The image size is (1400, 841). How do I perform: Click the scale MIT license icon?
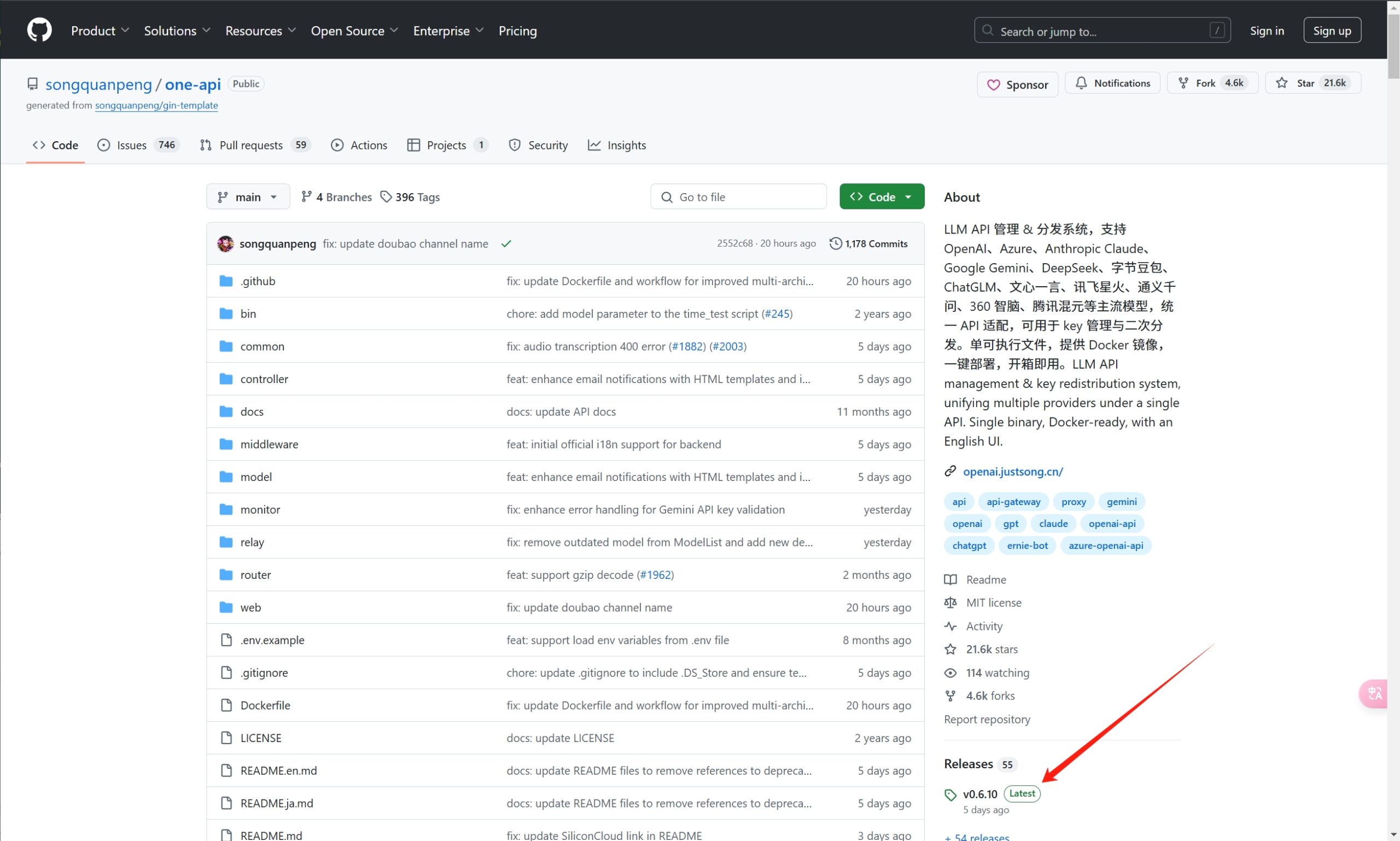tap(951, 602)
